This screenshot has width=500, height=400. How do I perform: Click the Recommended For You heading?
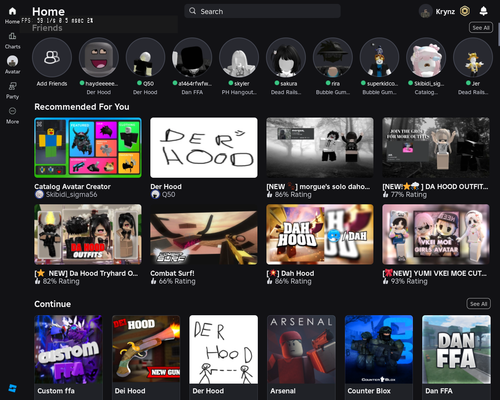coord(82,107)
